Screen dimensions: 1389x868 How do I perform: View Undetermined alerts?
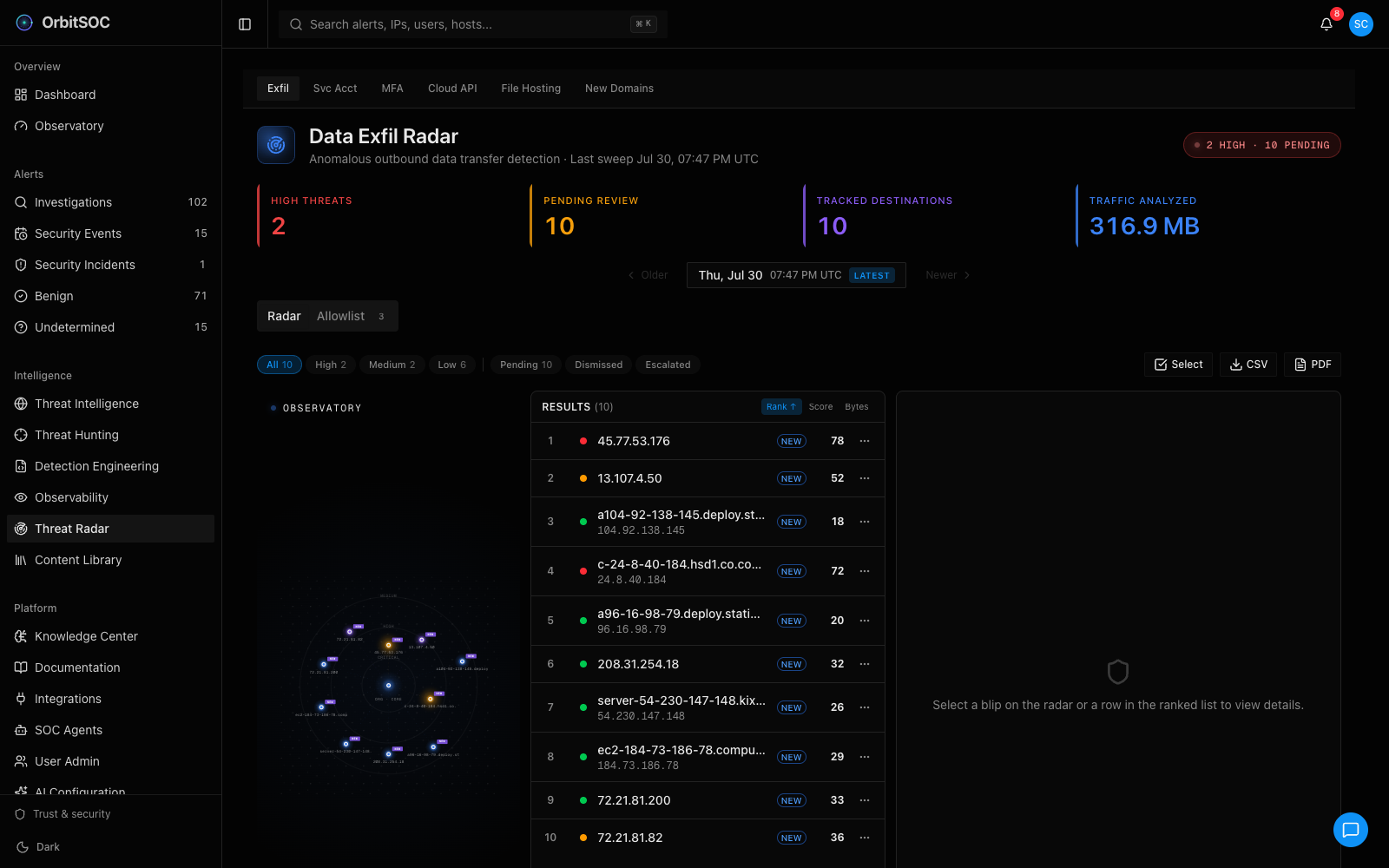point(110,327)
